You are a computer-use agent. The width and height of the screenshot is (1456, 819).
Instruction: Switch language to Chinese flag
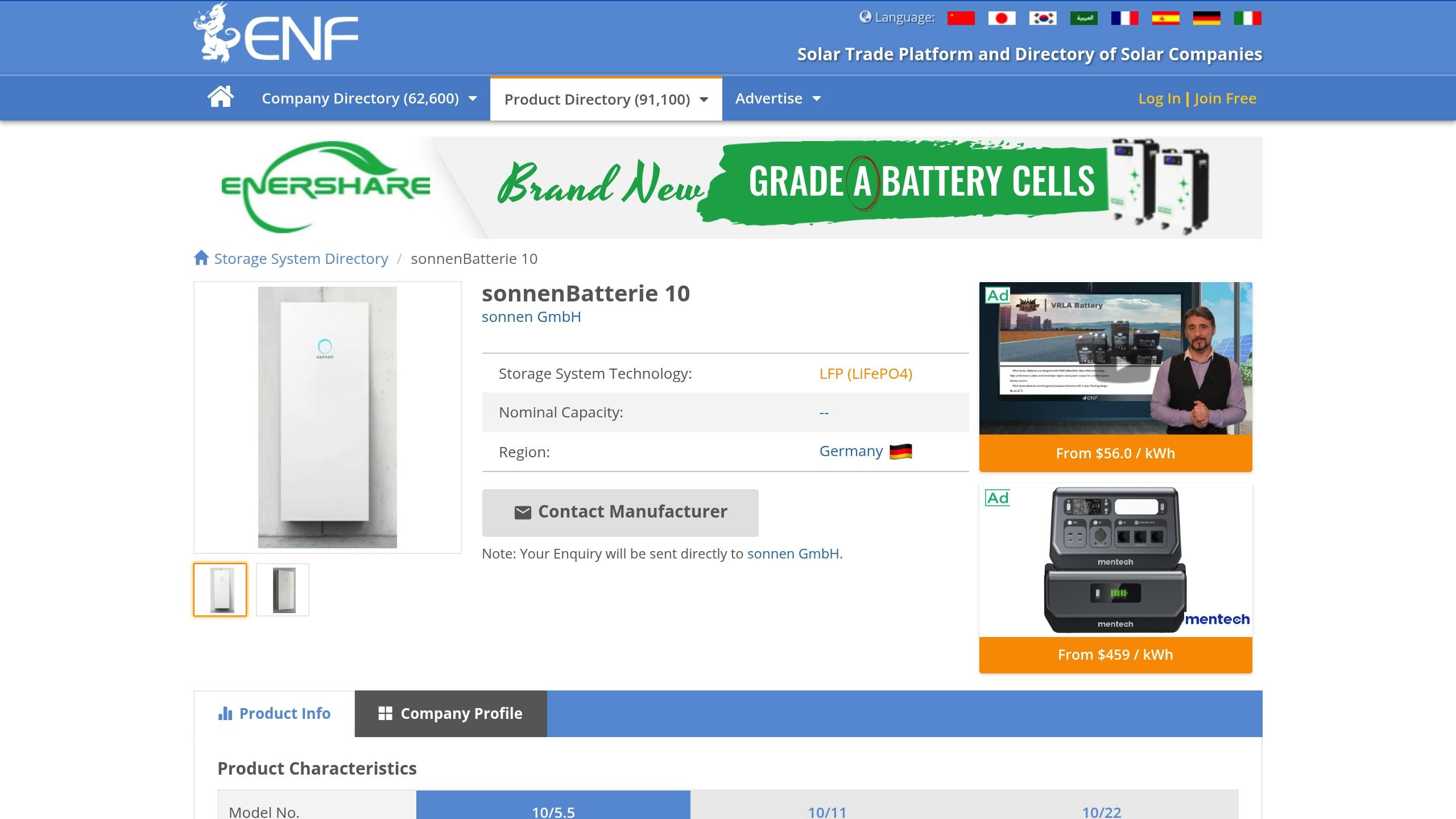961,18
